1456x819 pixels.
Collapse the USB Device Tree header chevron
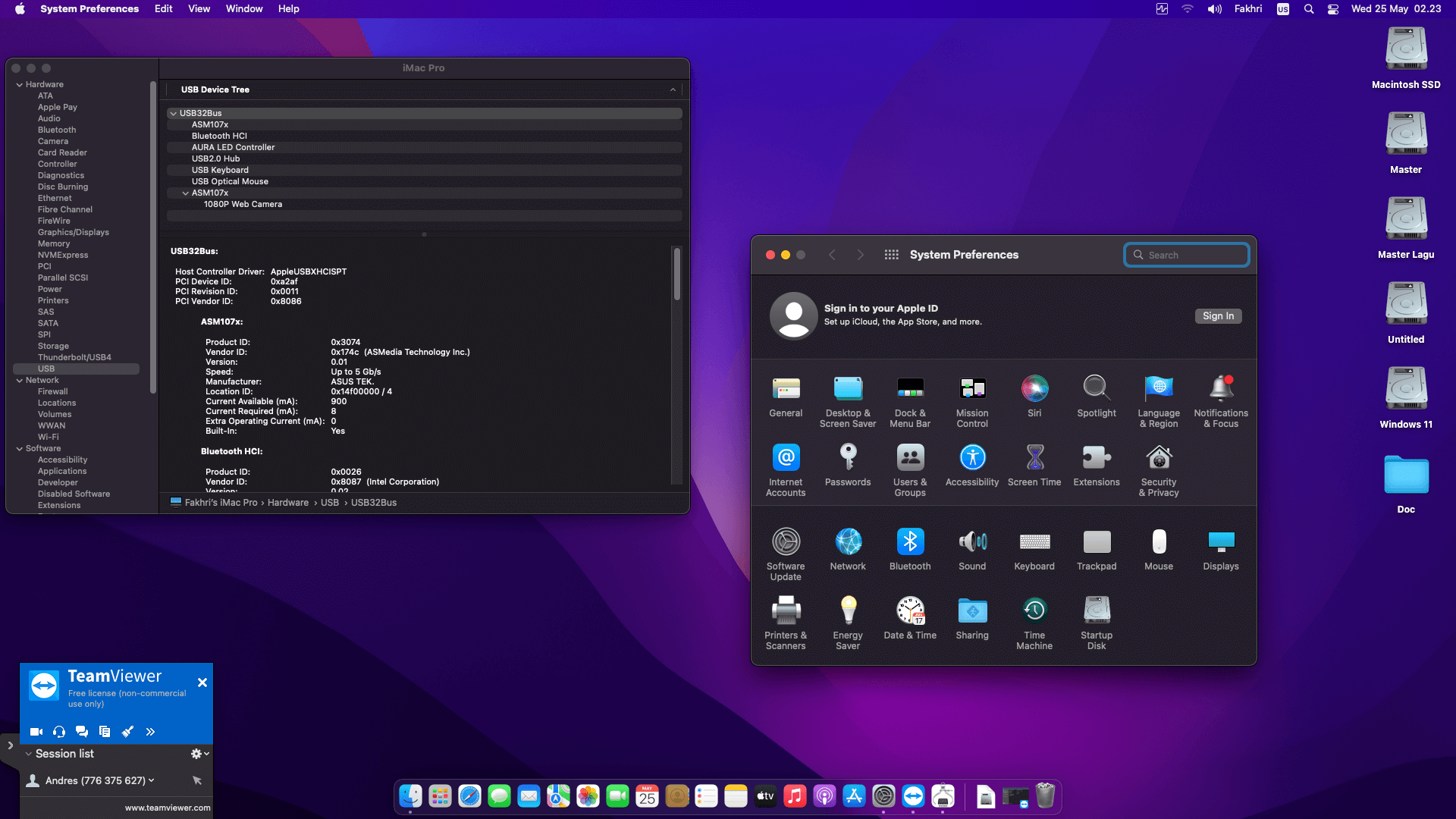point(673,90)
